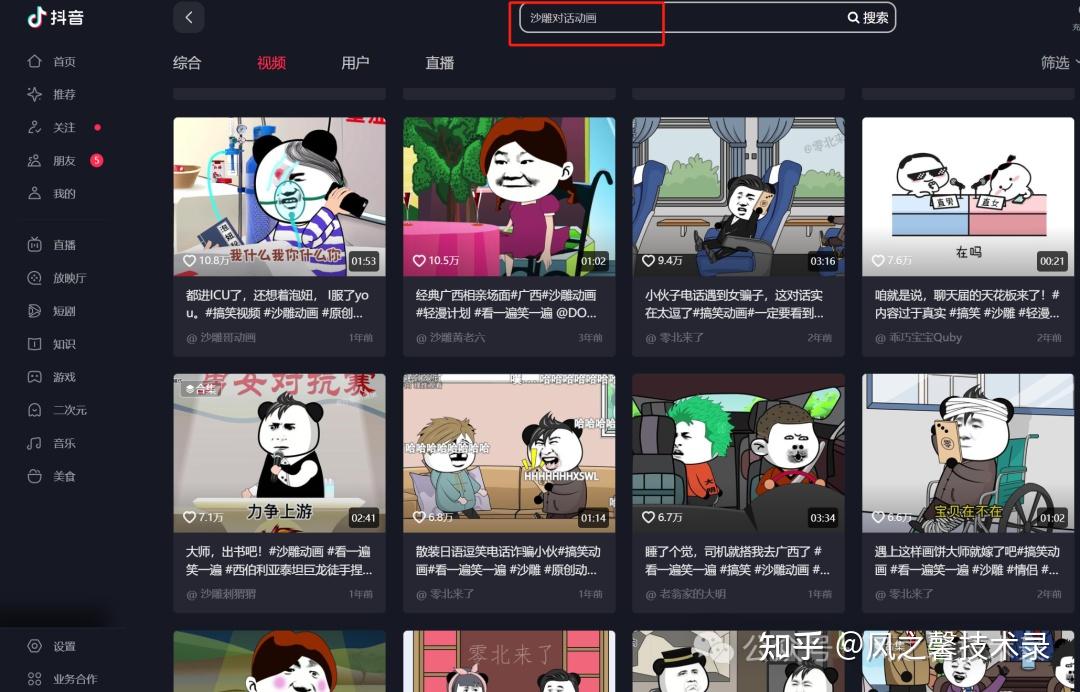The image size is (1080, 692).
Task: Switch to the 用户 users tab
Action: tap(355, 62)
